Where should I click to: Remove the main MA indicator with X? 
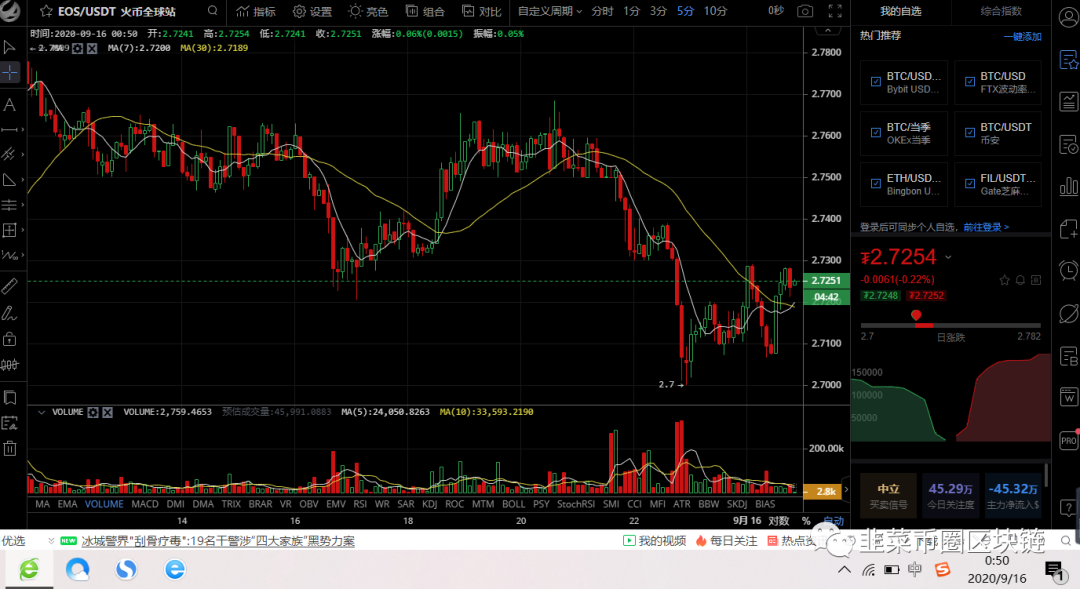(x=92, y=48)
